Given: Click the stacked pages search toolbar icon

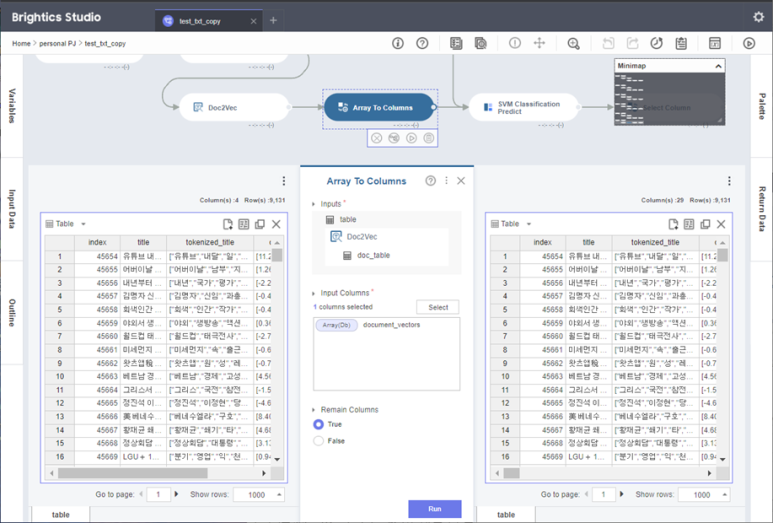Looking at the screenshot, I should [x=481, y=43].
